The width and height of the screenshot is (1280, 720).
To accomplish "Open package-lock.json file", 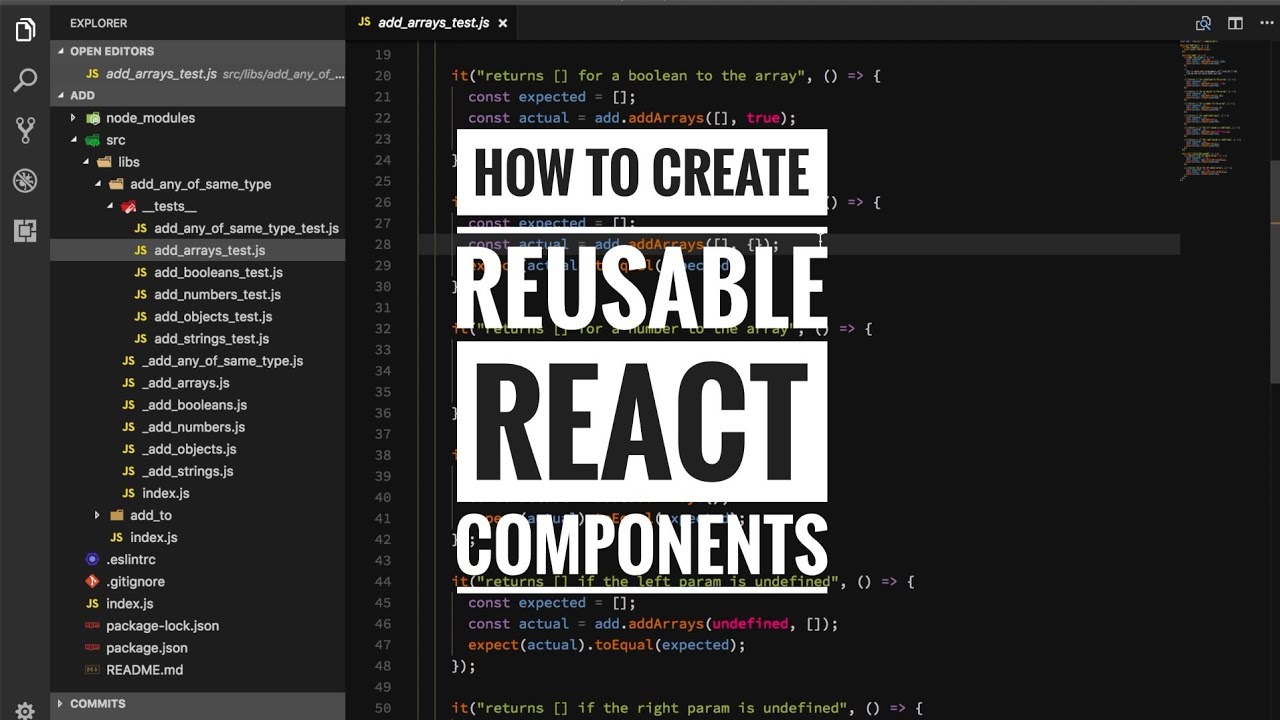I will [x=198, y=625].
